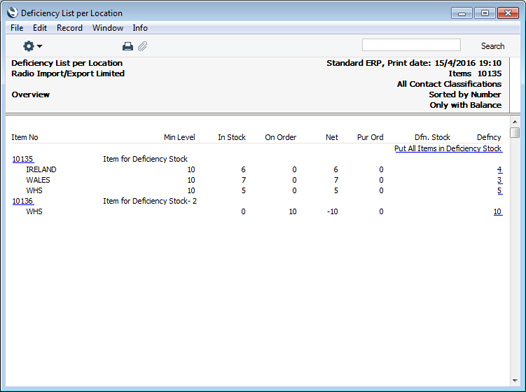The height and width of the screenshot is (392, 526).
Task: Click 'Only with Balance' header text
Action: [x=465, y=105]
